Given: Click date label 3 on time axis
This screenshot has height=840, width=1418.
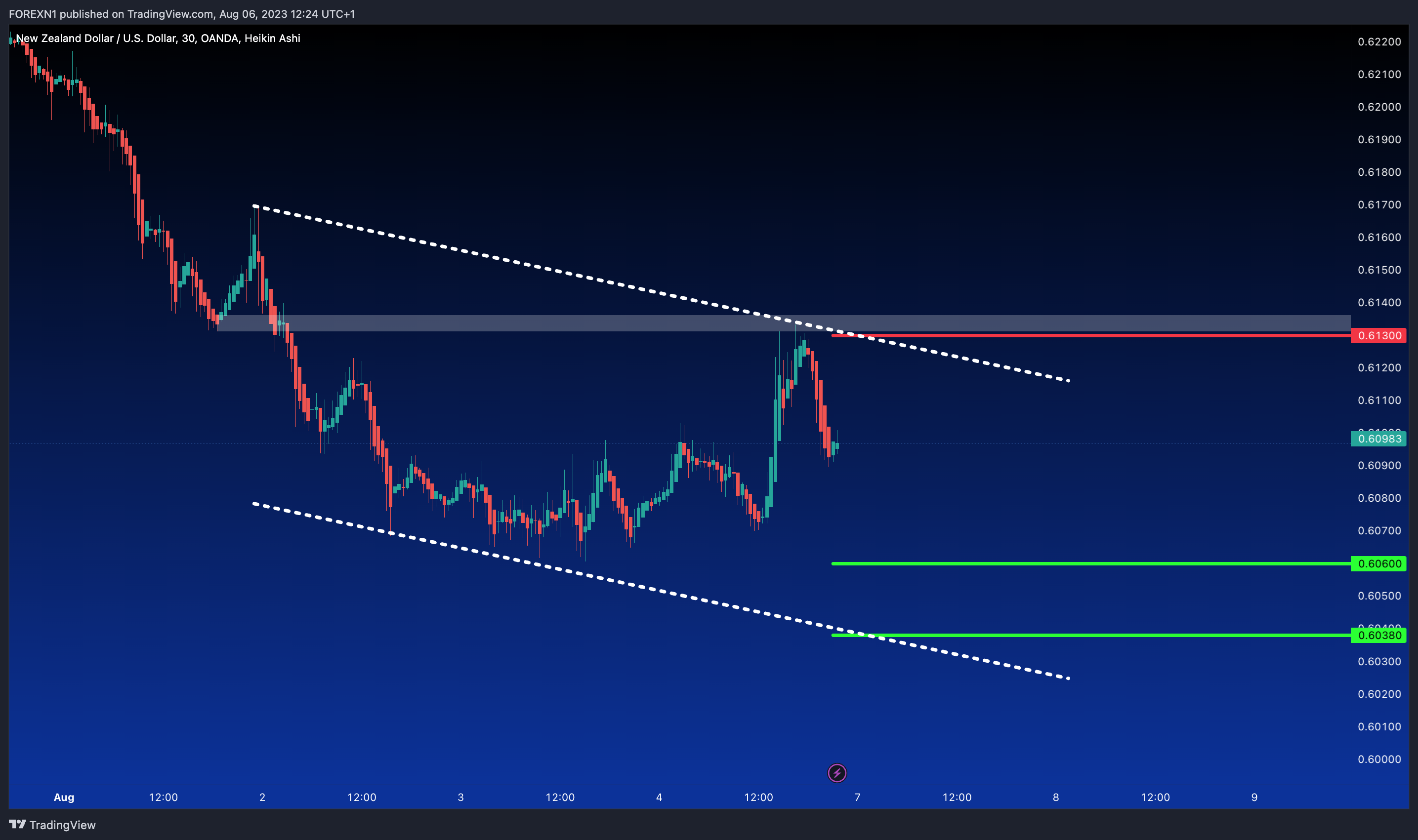Looking at the screenshot, I should pos(461,797).
